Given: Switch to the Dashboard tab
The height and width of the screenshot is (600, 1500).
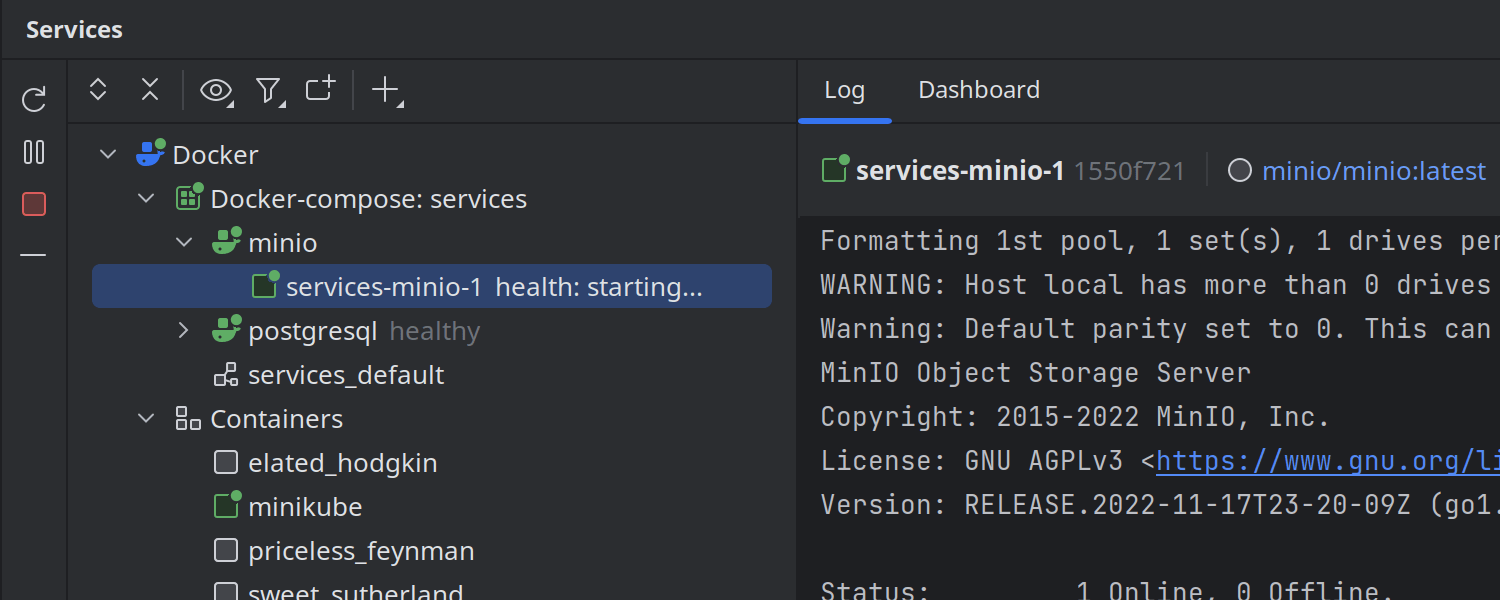Looking at the screenshot, I should [x=978, y=89].
